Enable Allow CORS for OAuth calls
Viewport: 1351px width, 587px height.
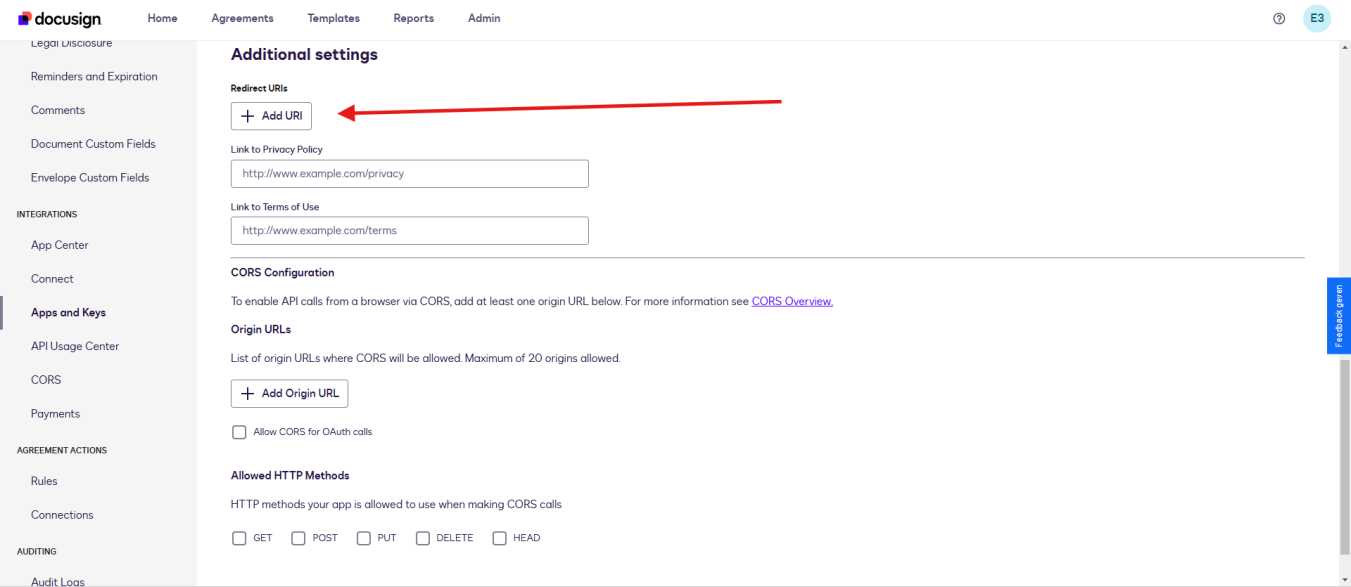(x=239, y=432)
